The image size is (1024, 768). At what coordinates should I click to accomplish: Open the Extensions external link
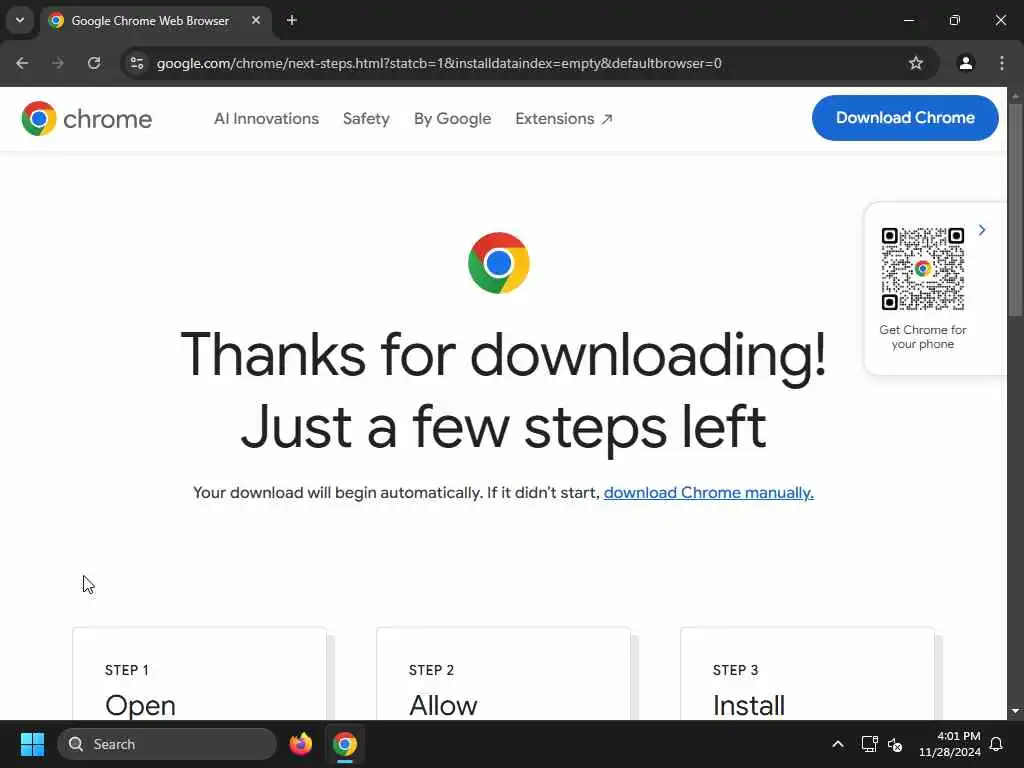564,119
